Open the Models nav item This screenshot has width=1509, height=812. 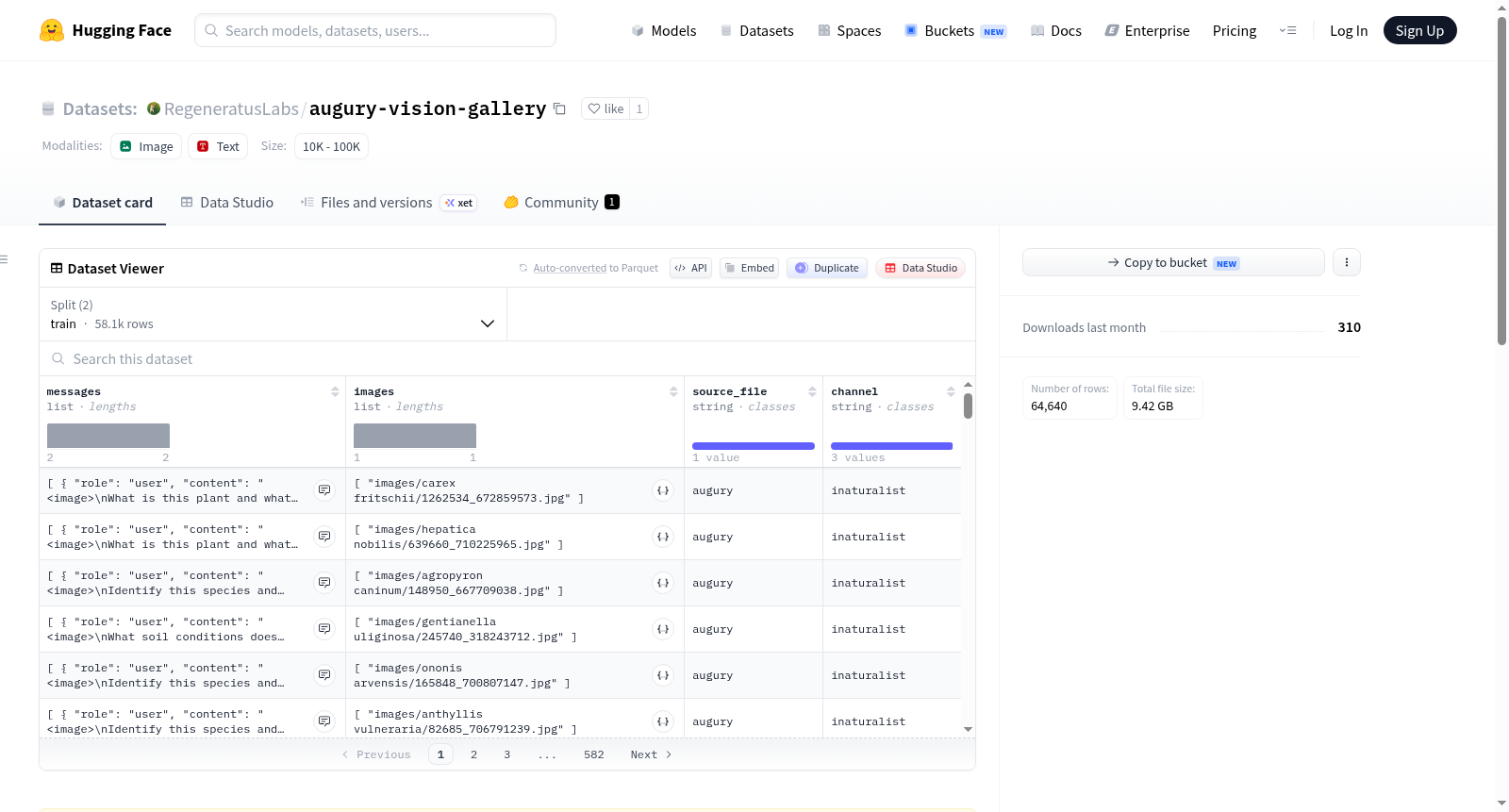point(664,30)
